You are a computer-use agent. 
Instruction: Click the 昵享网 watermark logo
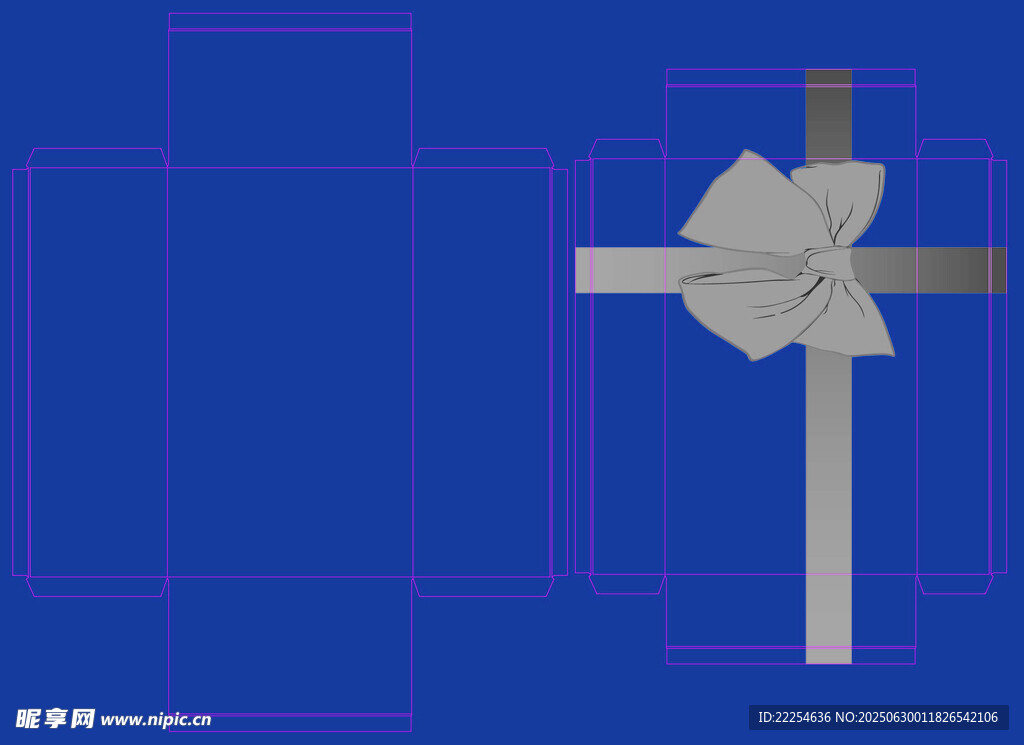[55, 718]
